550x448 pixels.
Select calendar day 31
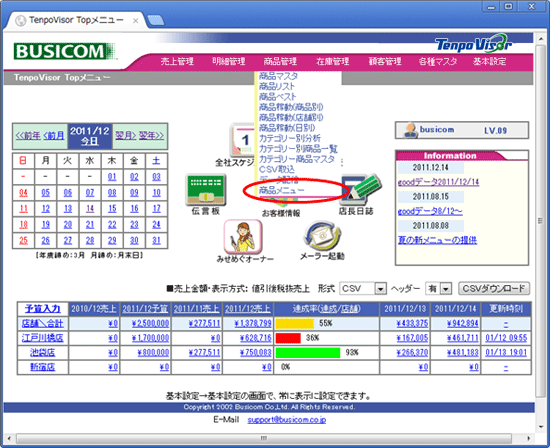pos(156,241)
